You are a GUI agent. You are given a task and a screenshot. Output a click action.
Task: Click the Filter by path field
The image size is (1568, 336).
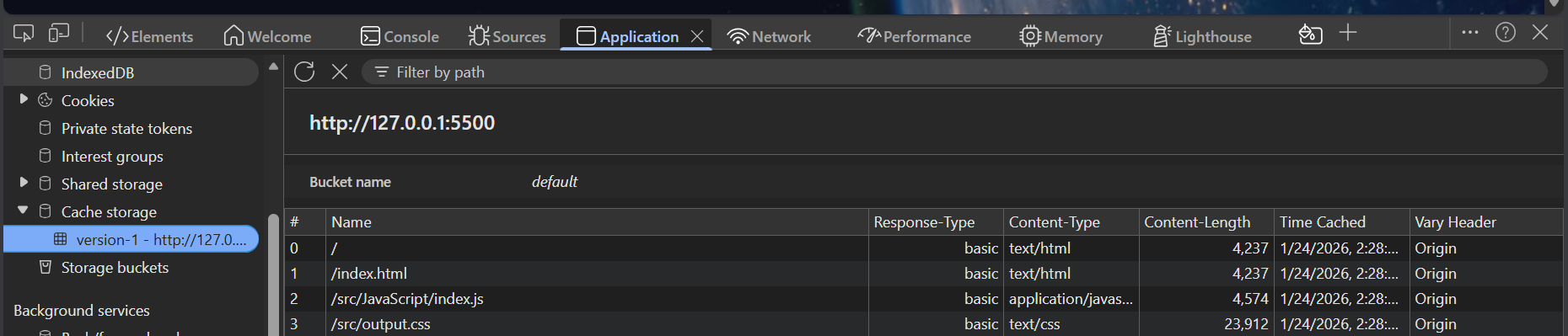[x=954, y=72]
